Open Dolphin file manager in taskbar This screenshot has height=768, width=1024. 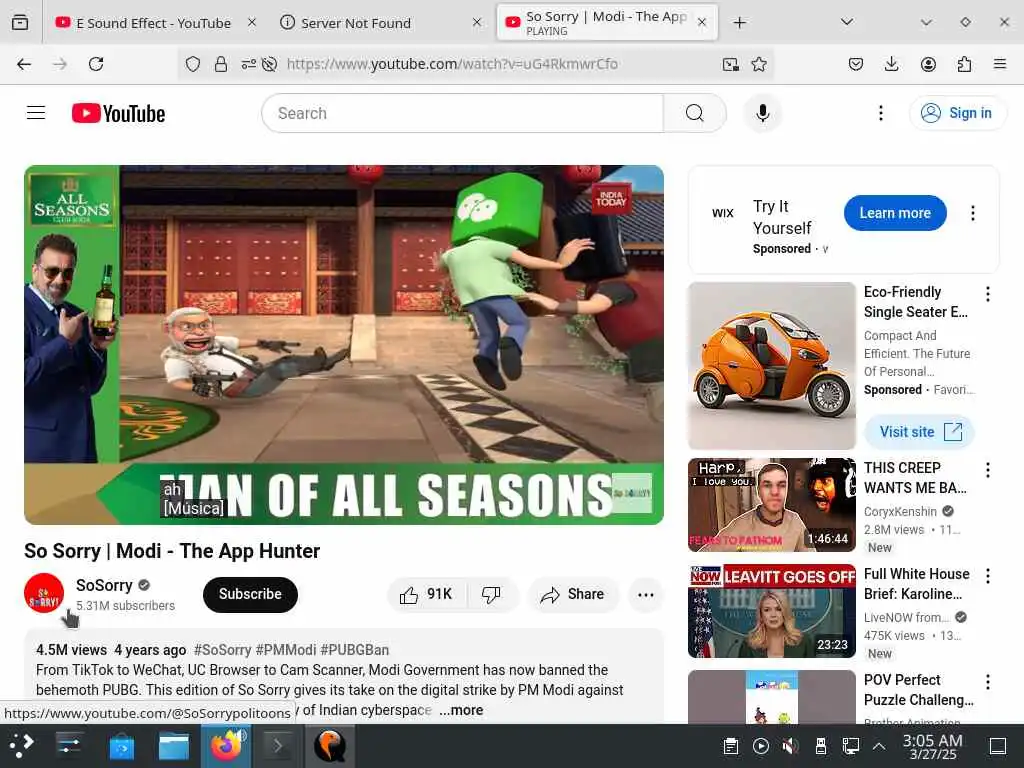174,746
